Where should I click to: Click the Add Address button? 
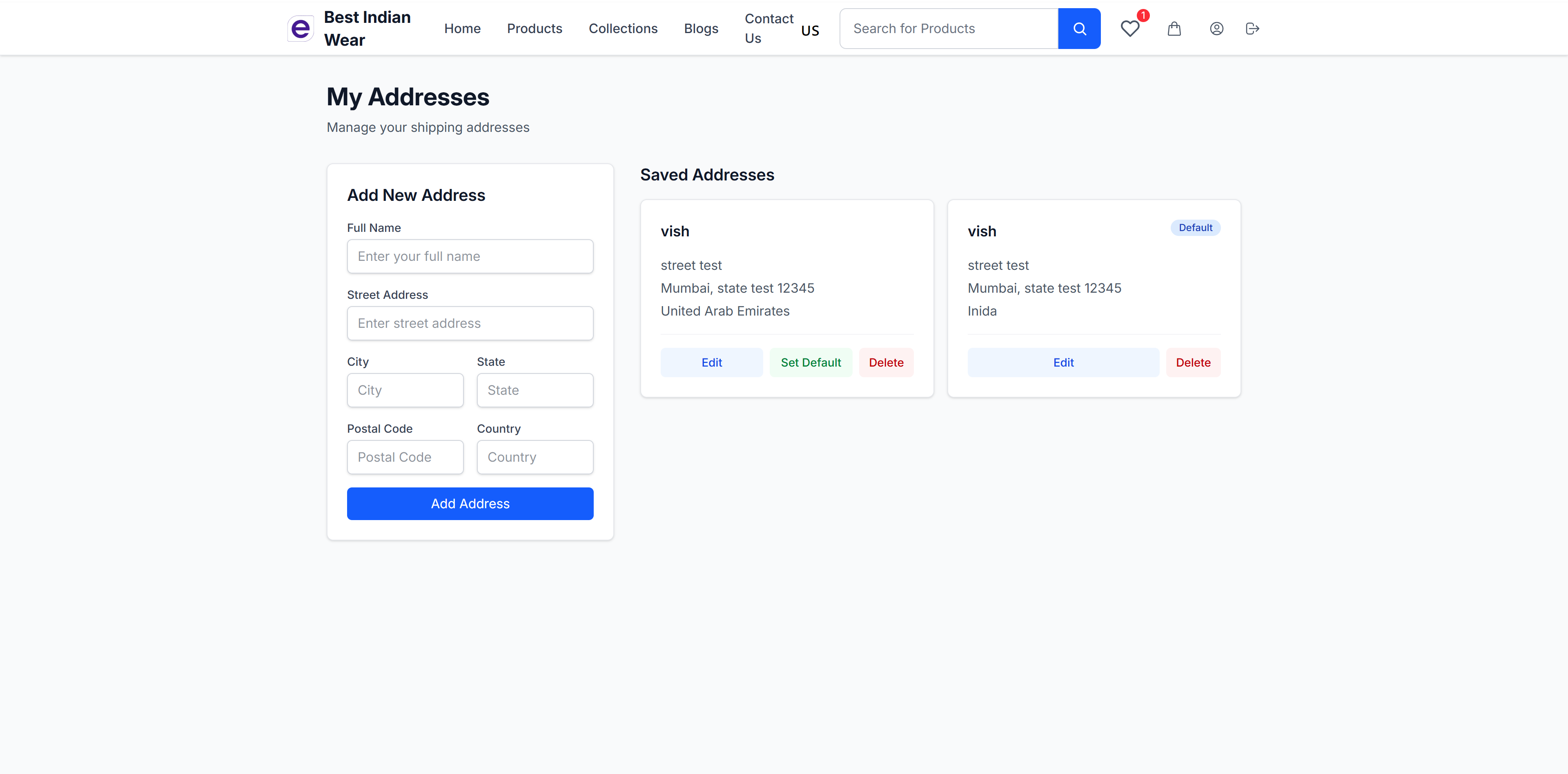pos(469,503)
